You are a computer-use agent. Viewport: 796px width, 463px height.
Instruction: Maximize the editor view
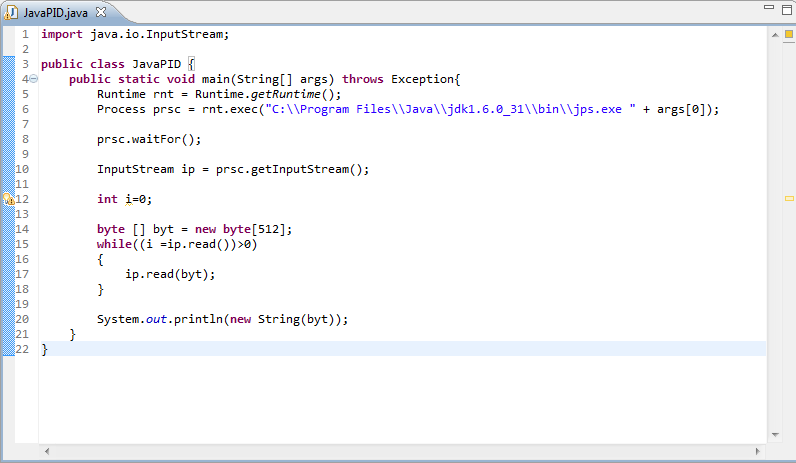coord(787,9)
